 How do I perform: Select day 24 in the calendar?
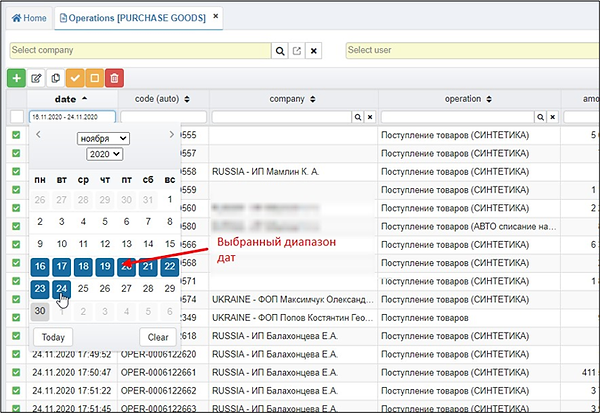(x=62, y=289)
